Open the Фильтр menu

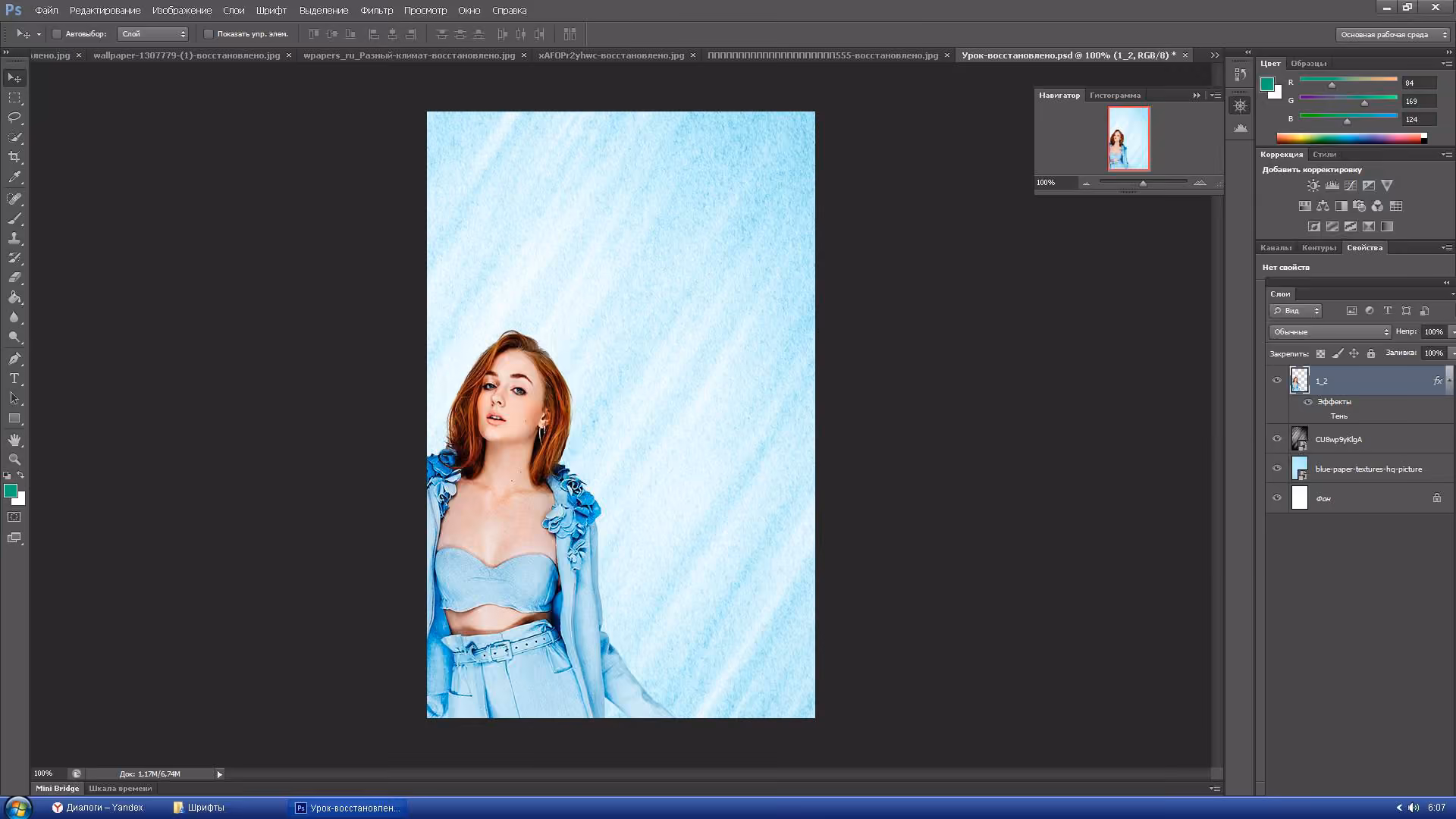pyautogui.click(x=376, y=11)
